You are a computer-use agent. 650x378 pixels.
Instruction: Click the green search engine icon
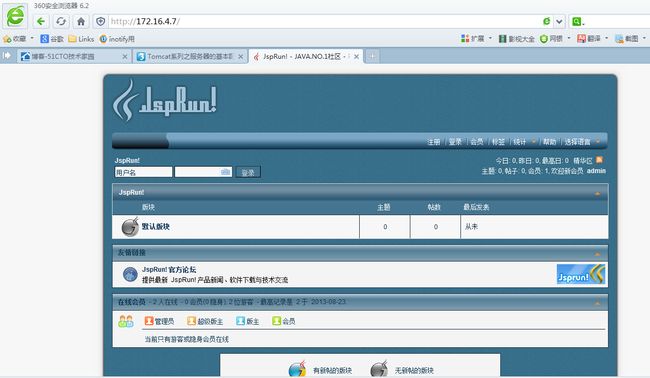tap(577, 22)
